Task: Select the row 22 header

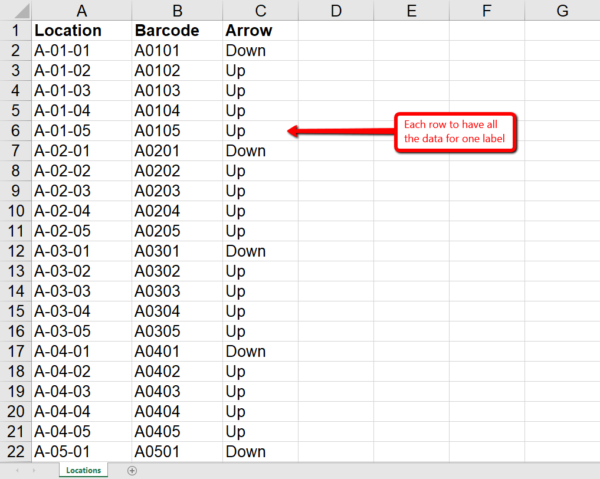Action: [15, 451]
